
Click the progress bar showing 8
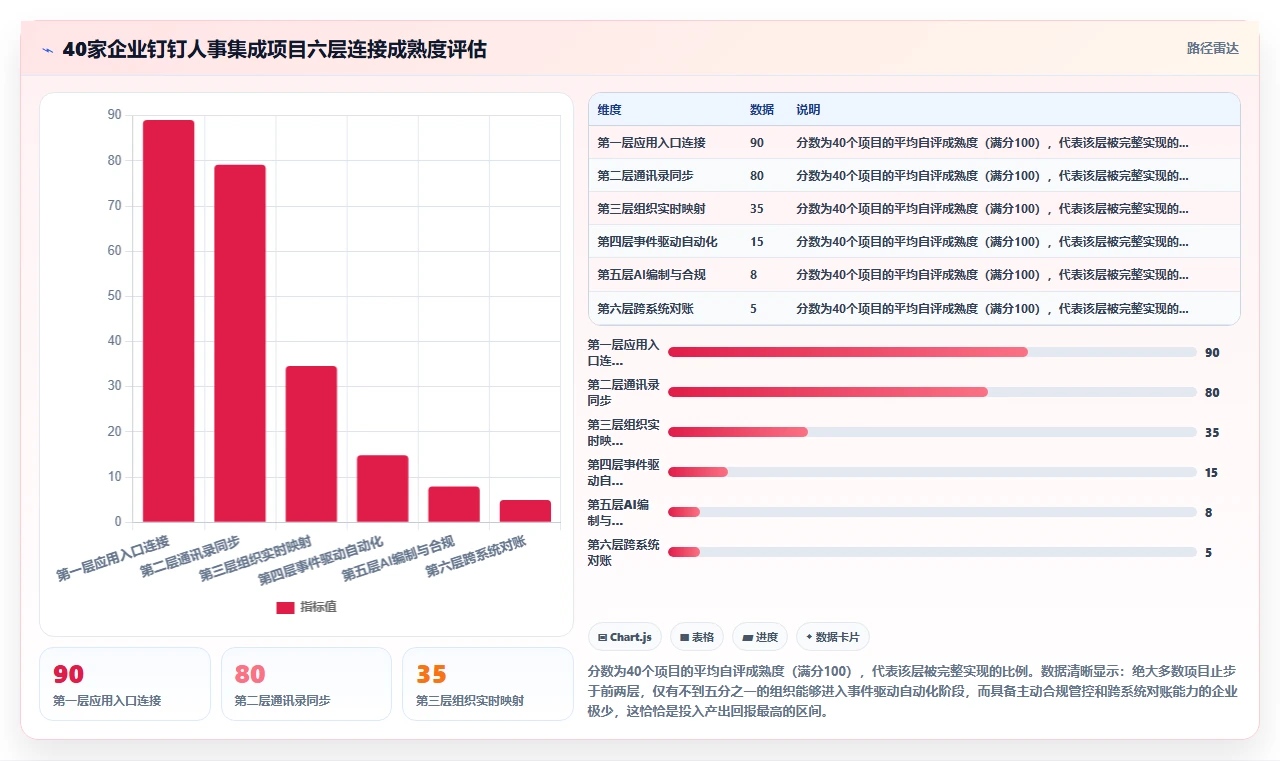[932, 512]
